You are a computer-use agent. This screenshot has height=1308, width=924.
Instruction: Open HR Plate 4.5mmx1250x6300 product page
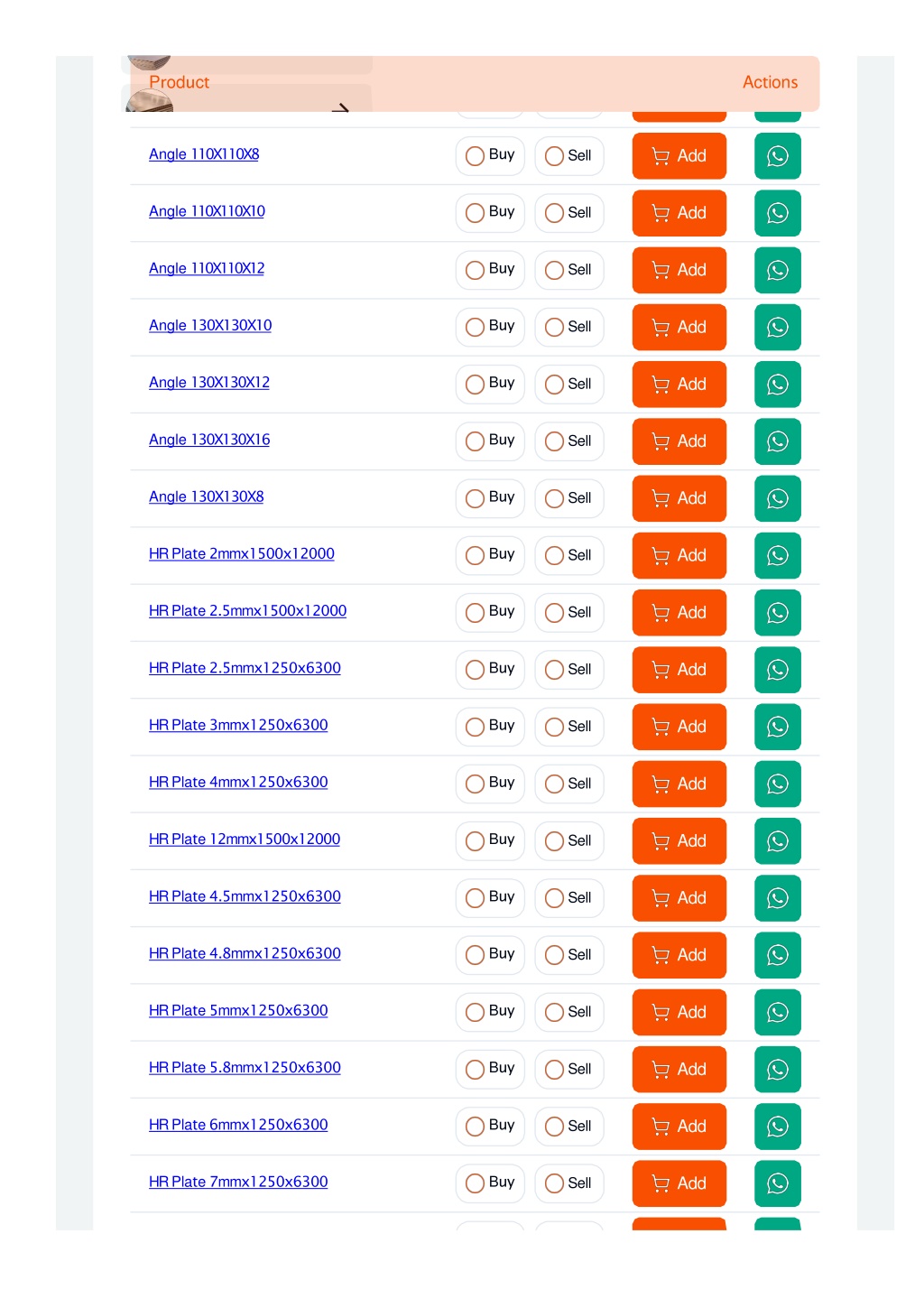click(x=245, y=896)
